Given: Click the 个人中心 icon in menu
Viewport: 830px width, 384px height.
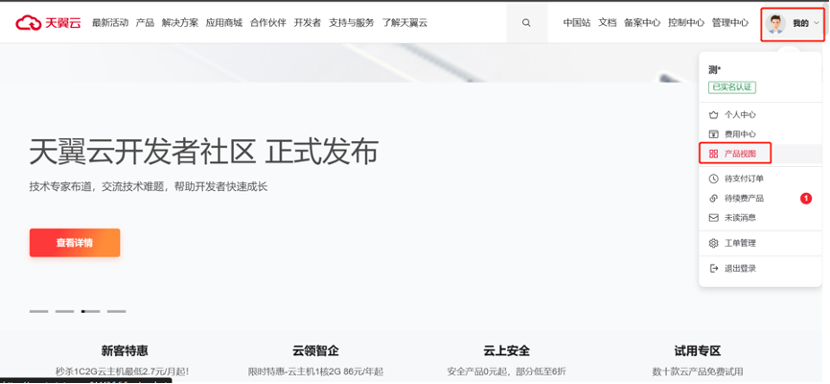Looking at the screenshot, I should coord(714,114).
